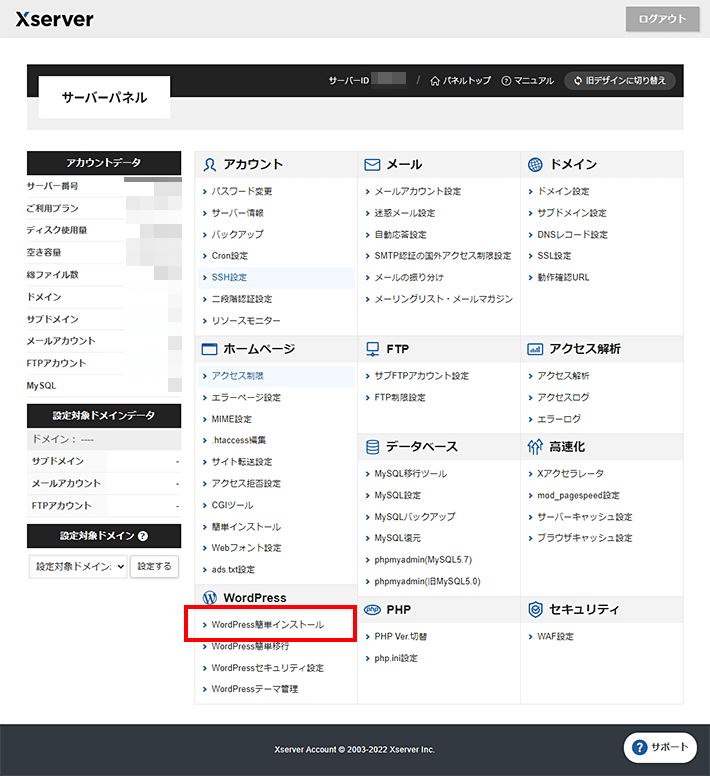
Task: Open the サポート chat button
Action: click(x=661, y=747)
